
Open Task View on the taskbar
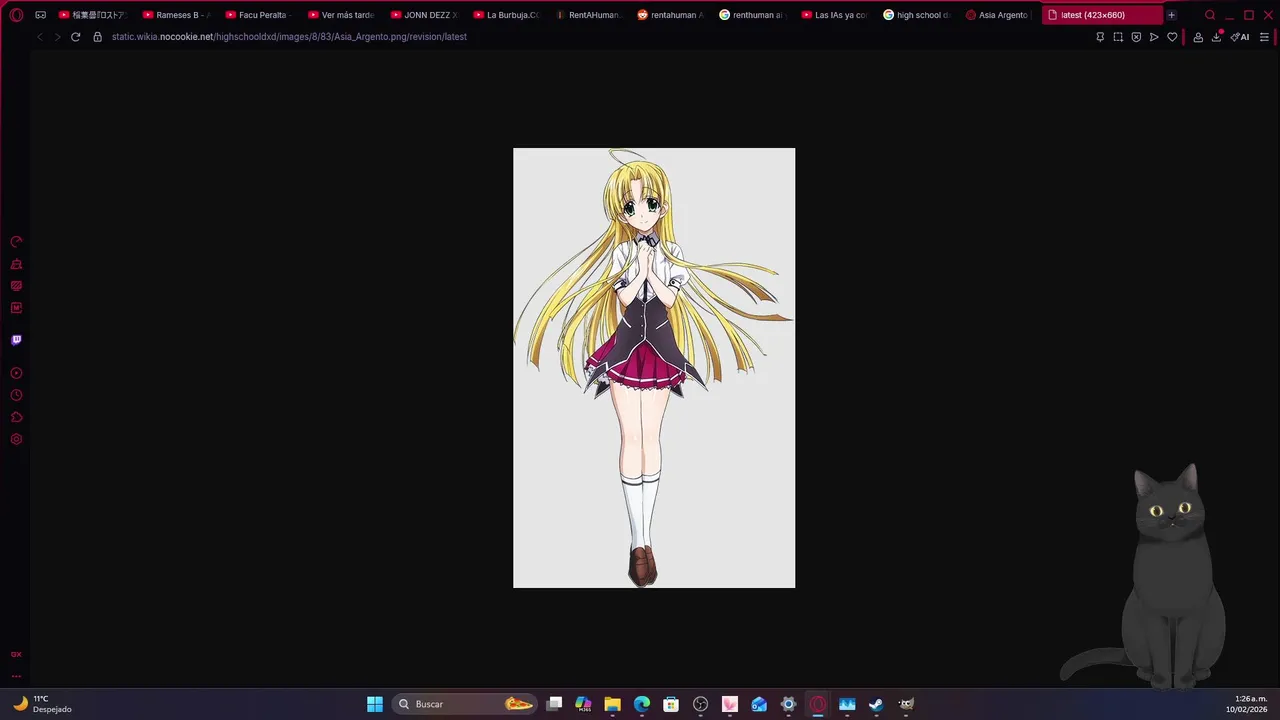[x=554, y=704]
